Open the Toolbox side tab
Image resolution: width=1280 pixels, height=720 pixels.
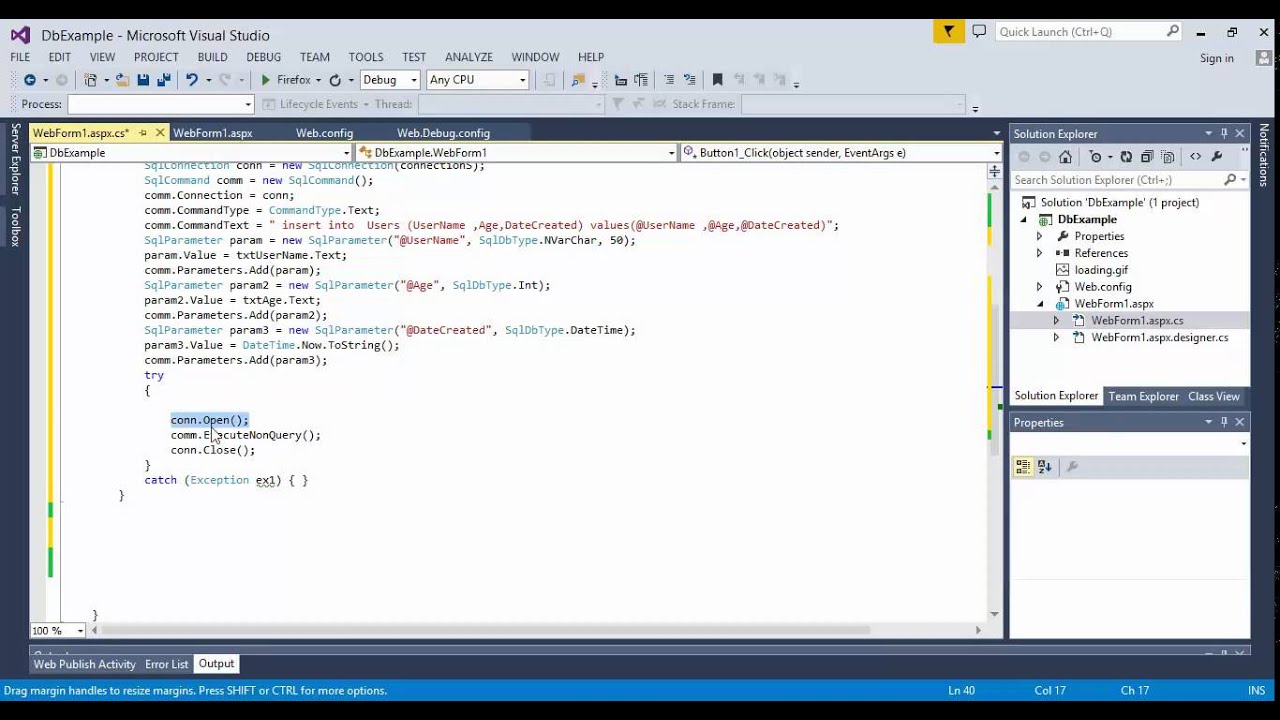coord(16,226)
